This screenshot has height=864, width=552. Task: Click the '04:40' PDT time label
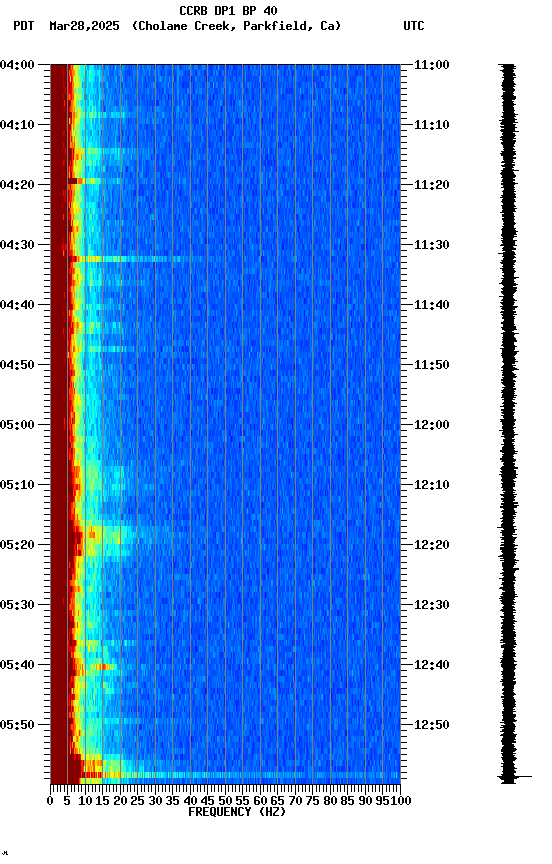(17, 305)
